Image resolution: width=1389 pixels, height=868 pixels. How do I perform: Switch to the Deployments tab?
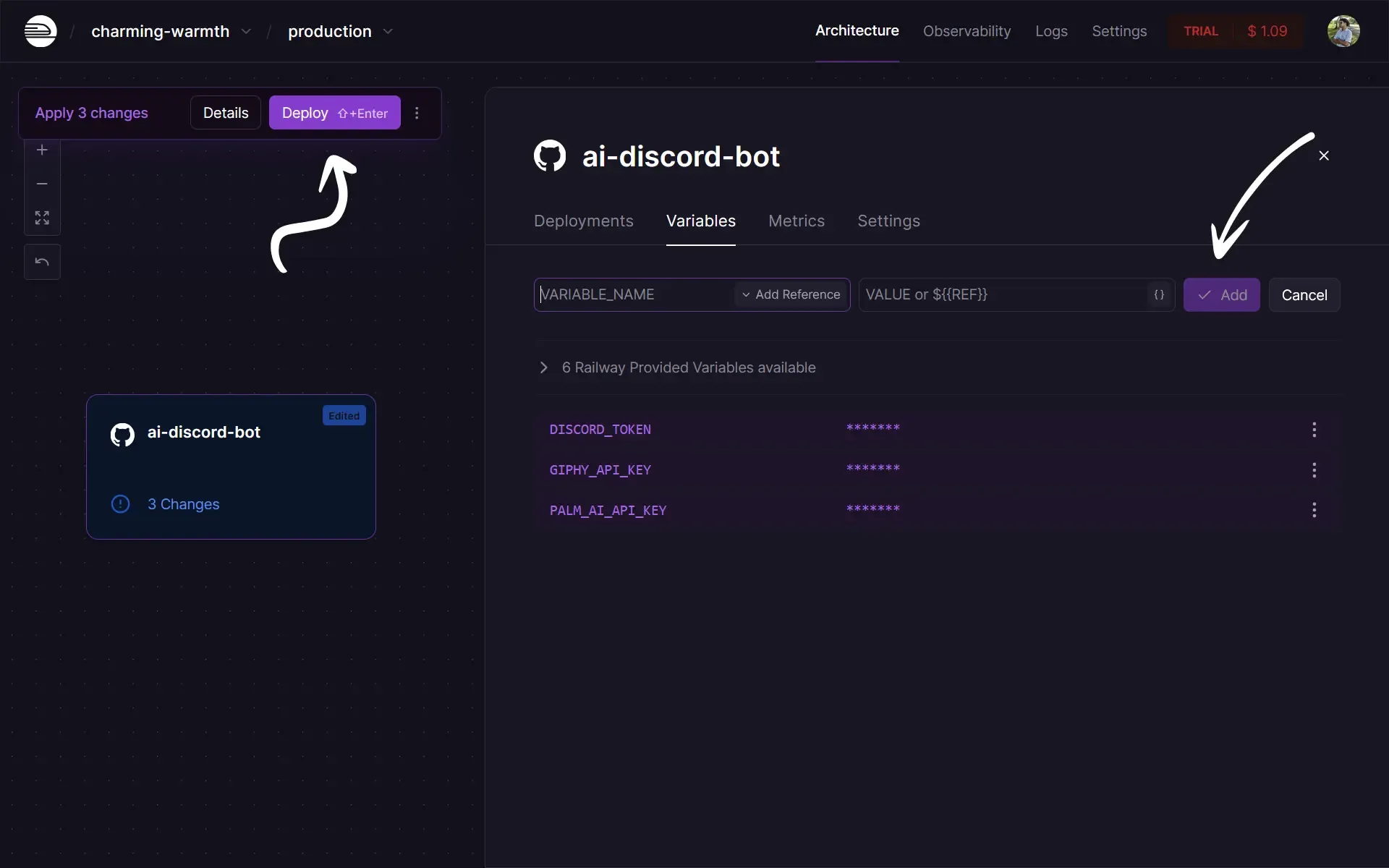(x=583, y=221)
